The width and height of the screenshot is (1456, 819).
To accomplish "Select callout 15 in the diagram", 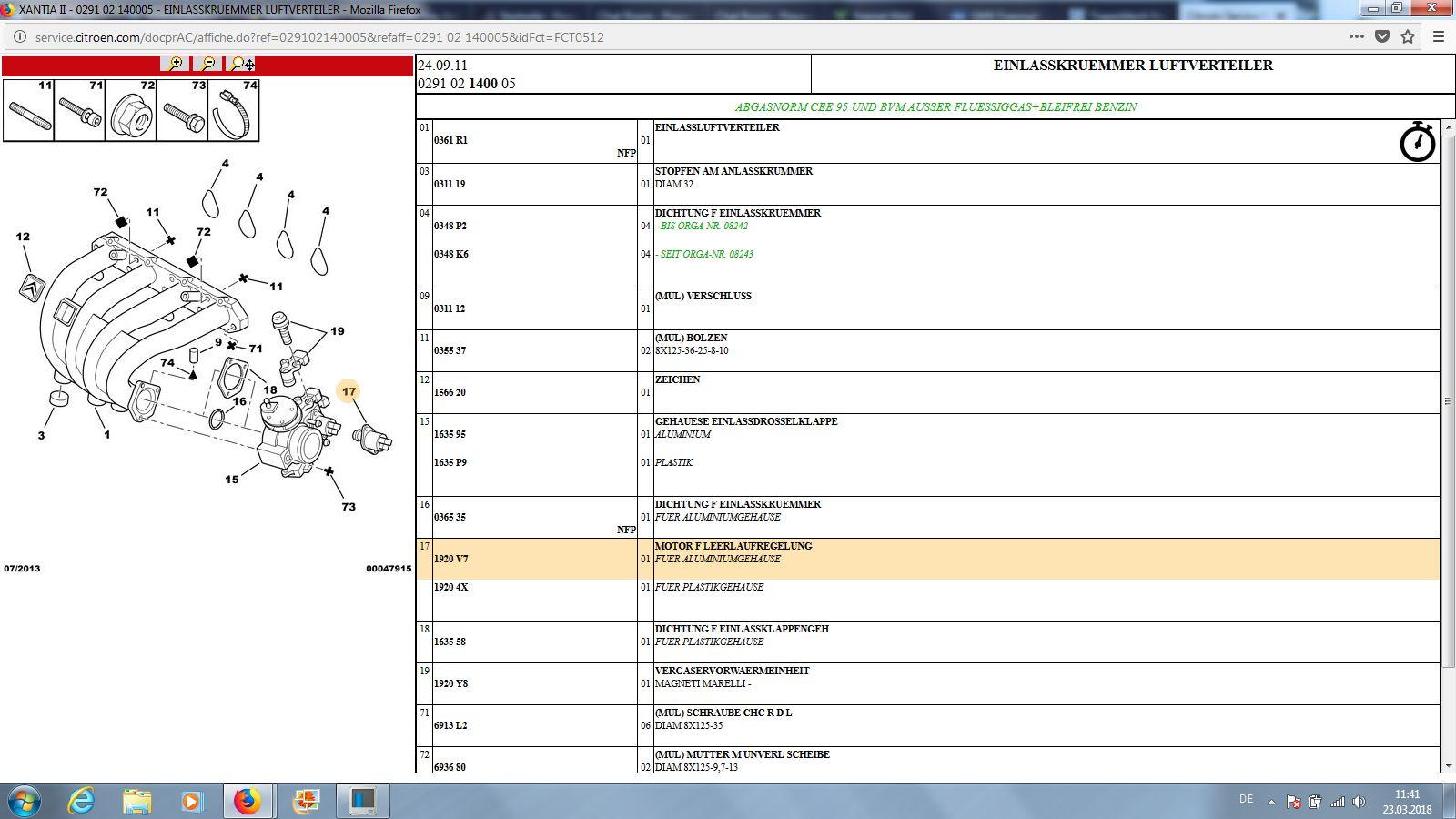I will pyautogui.click(x=232, y=480).
